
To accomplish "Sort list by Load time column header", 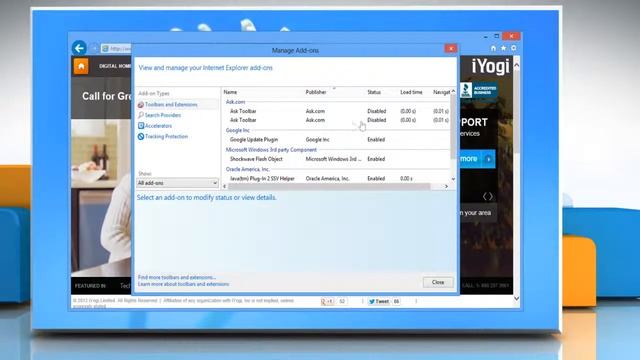I will 411,92.
